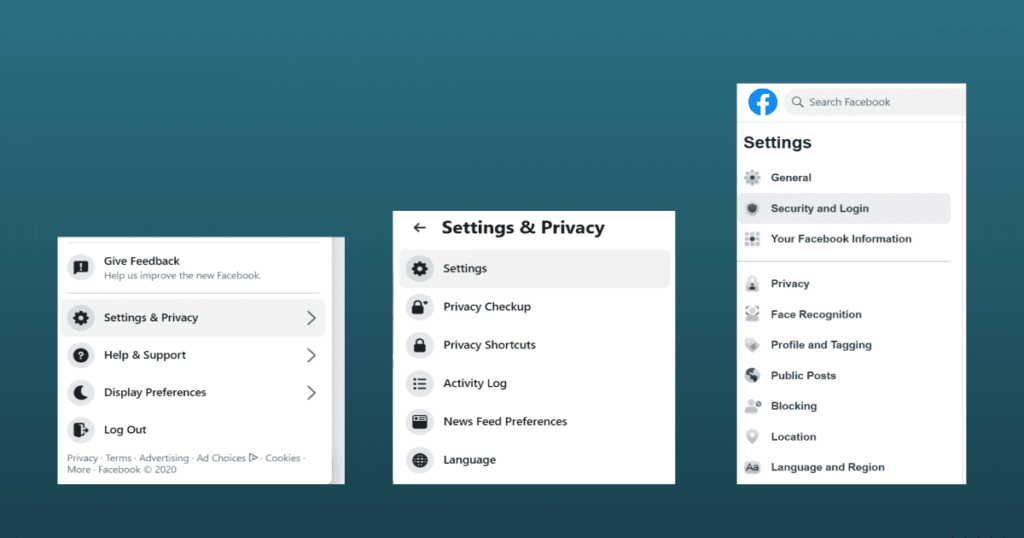Select Blocking in Settings sidebar
Viewport: 1024px width, 538px height.
(844, 406)
